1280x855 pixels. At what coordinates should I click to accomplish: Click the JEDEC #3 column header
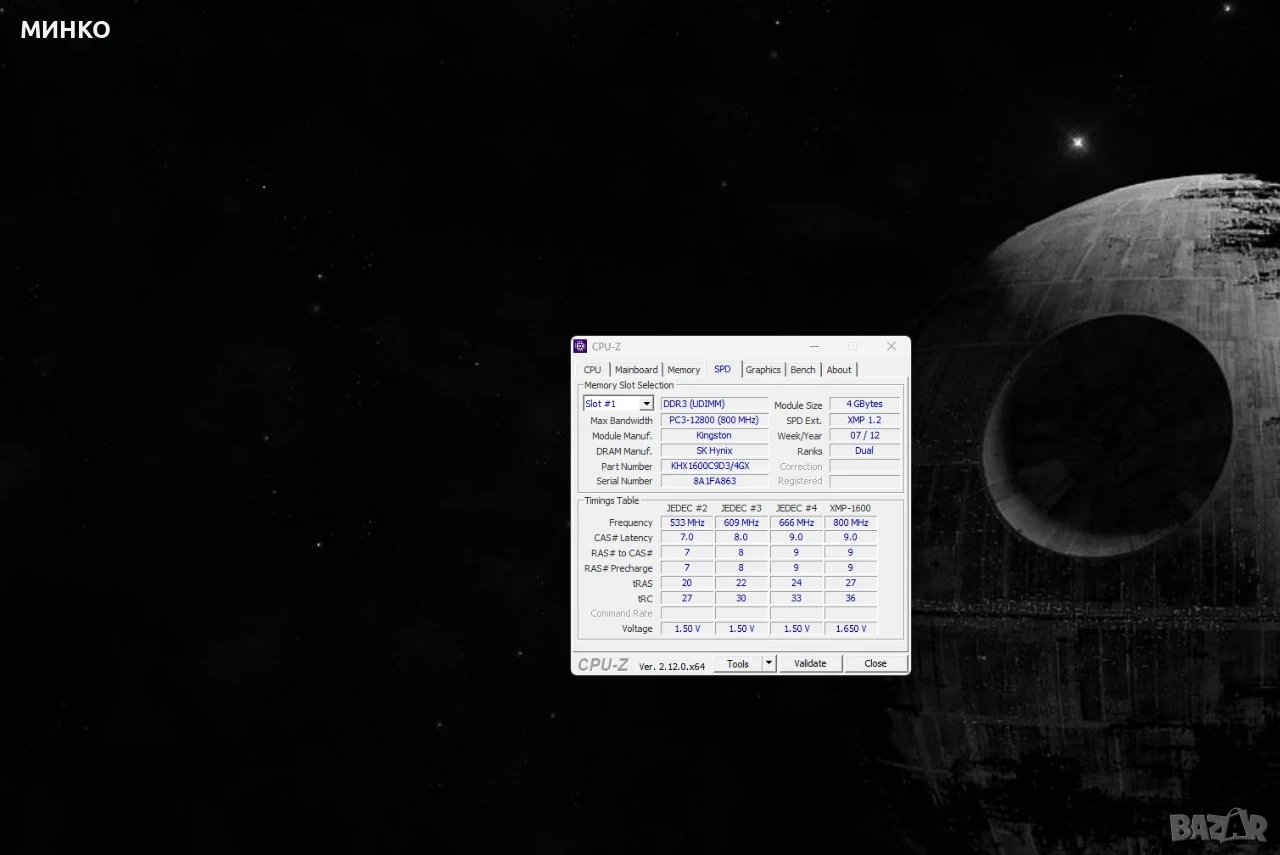pyautogui.click(x=741, y=508)
